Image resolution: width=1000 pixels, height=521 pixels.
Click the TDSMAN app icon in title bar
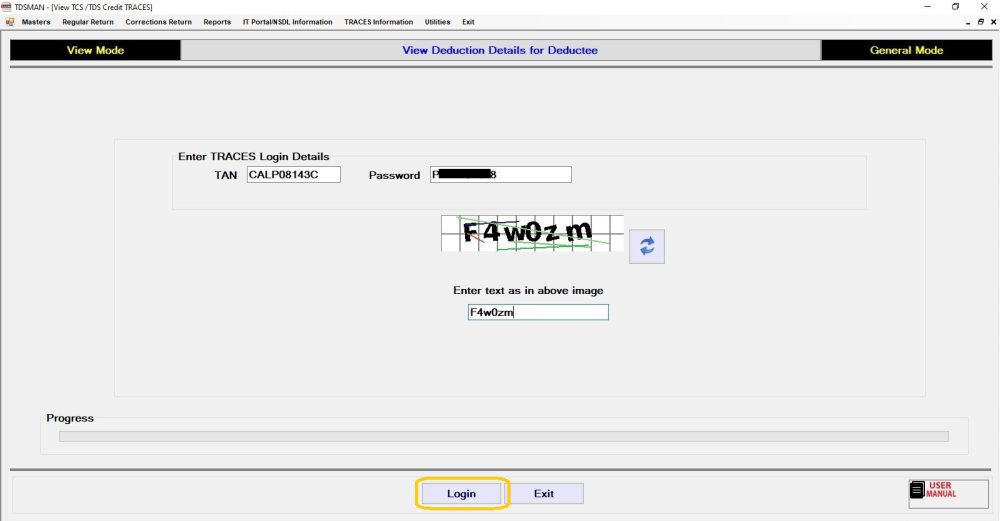6,7
